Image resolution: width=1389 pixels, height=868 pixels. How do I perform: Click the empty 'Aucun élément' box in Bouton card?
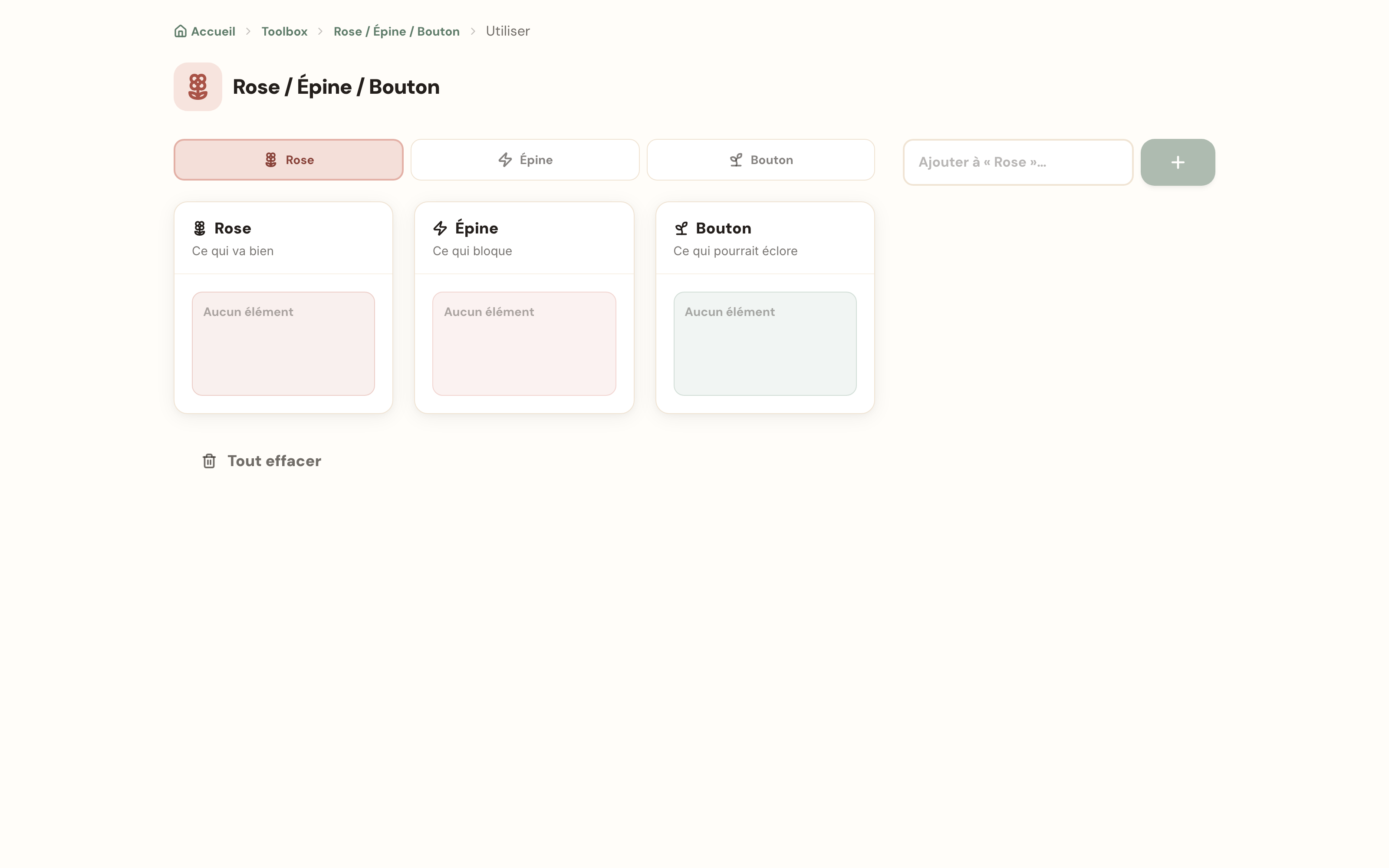(x=765, y=344)
